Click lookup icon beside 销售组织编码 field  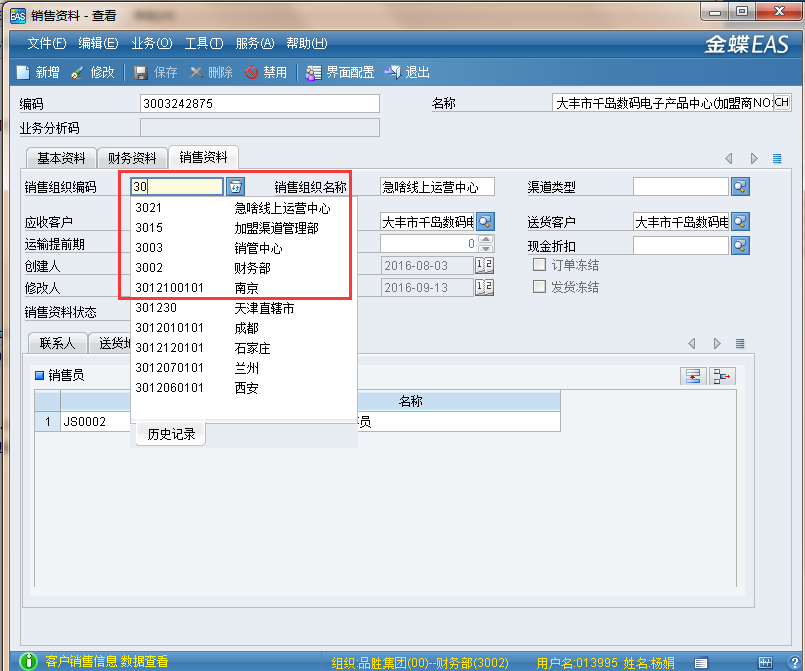point(235,186)
